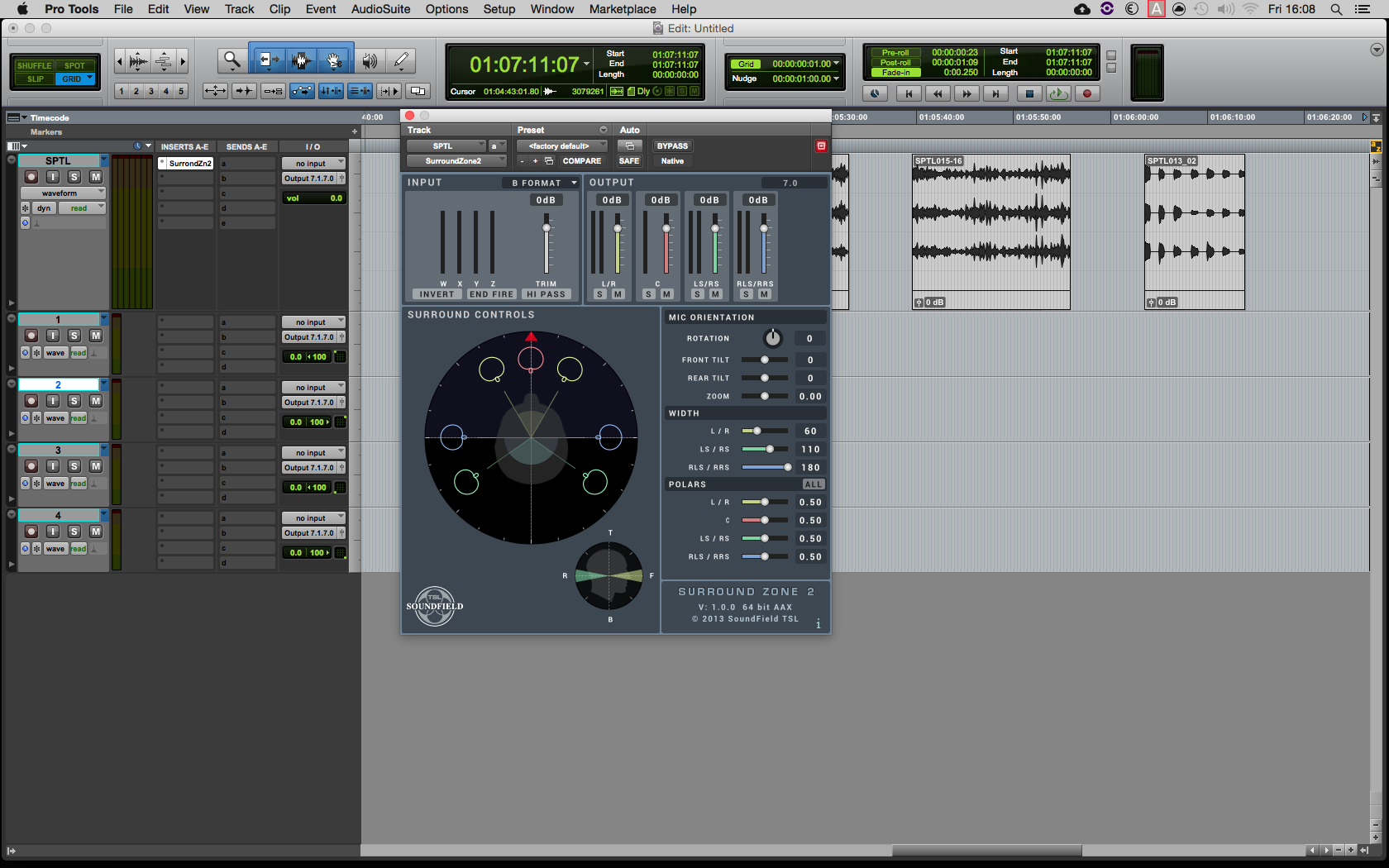The image size is (1389, 868).
Task: Solo track 3
Action: [74, 465]
